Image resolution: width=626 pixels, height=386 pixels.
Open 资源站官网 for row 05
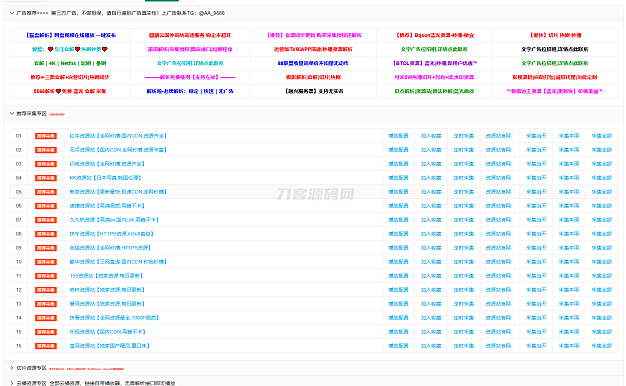tap(498, 192)
